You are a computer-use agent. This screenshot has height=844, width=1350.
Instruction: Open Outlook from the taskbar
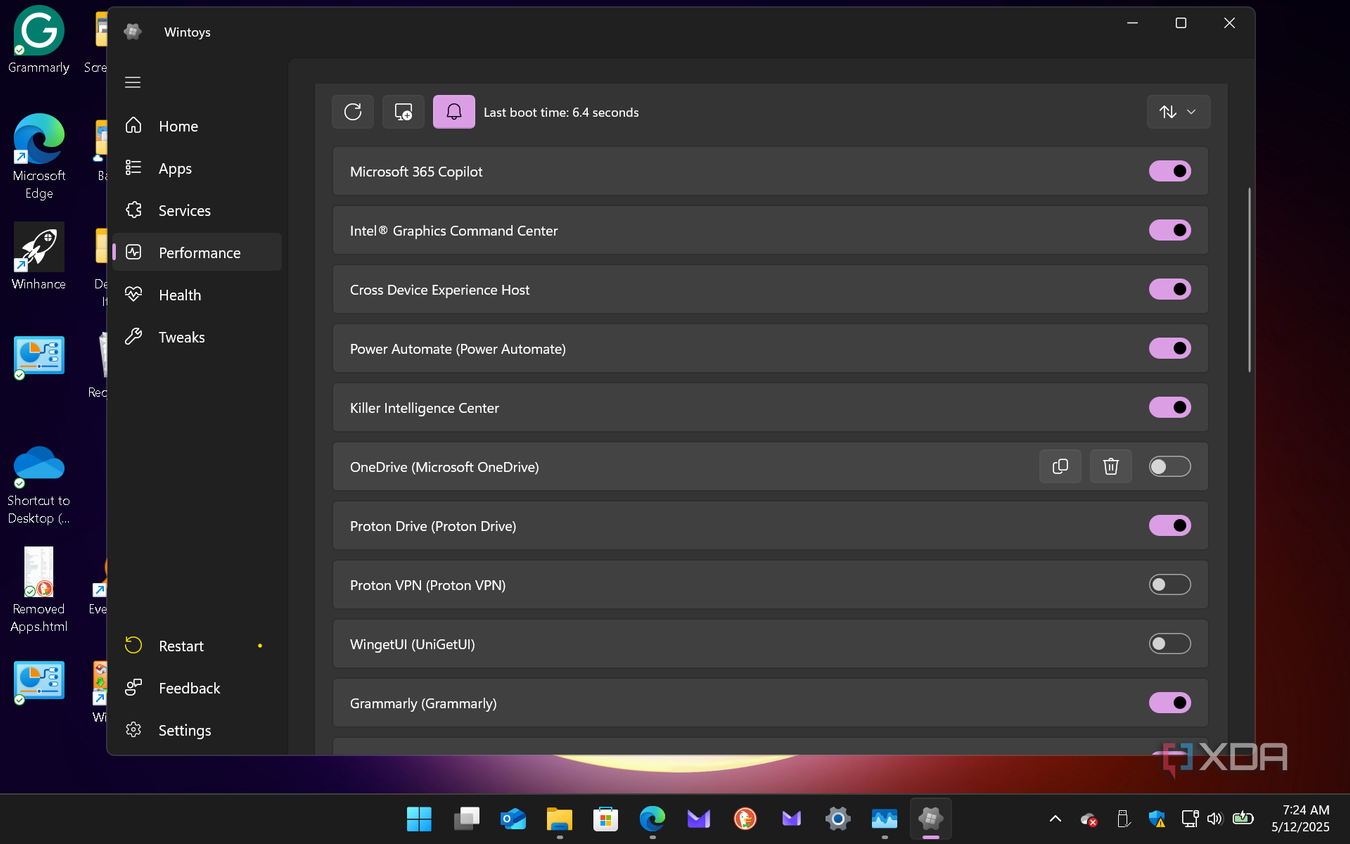pyautogui.click(x=513, y=819)
